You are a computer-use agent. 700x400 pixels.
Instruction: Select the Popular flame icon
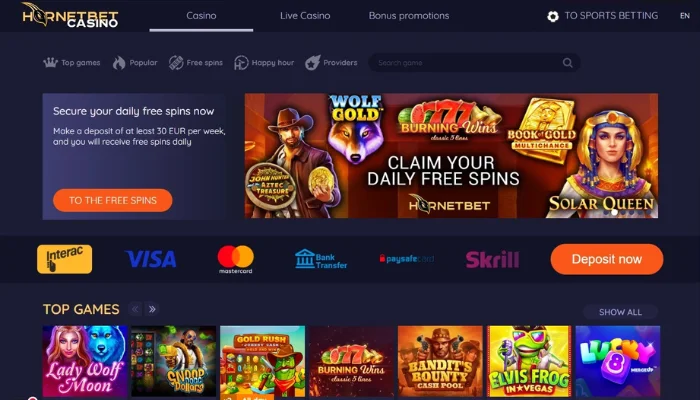point(119,63)
